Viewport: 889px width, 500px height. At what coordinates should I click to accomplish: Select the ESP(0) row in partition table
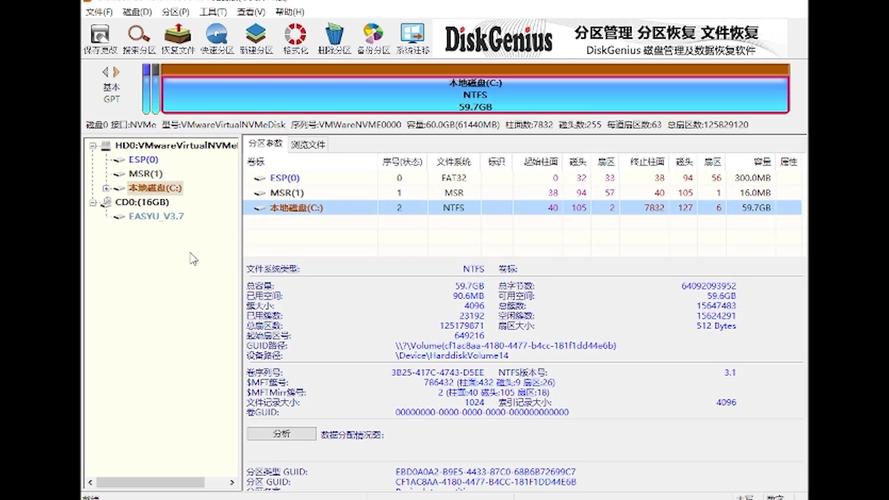(522, 178)
